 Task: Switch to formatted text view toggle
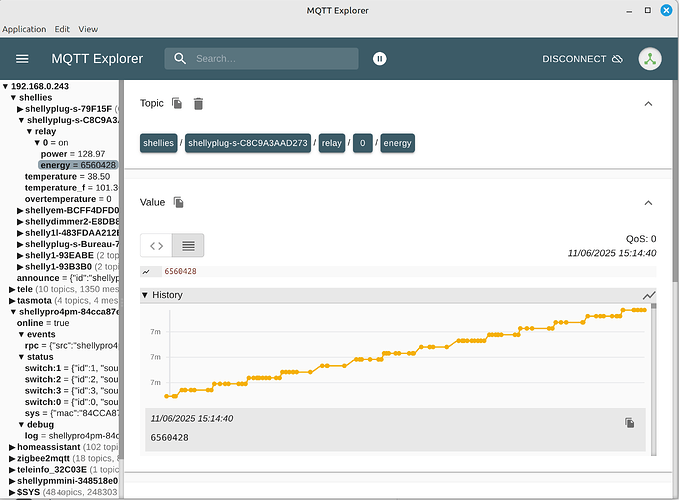pos(188,245)
